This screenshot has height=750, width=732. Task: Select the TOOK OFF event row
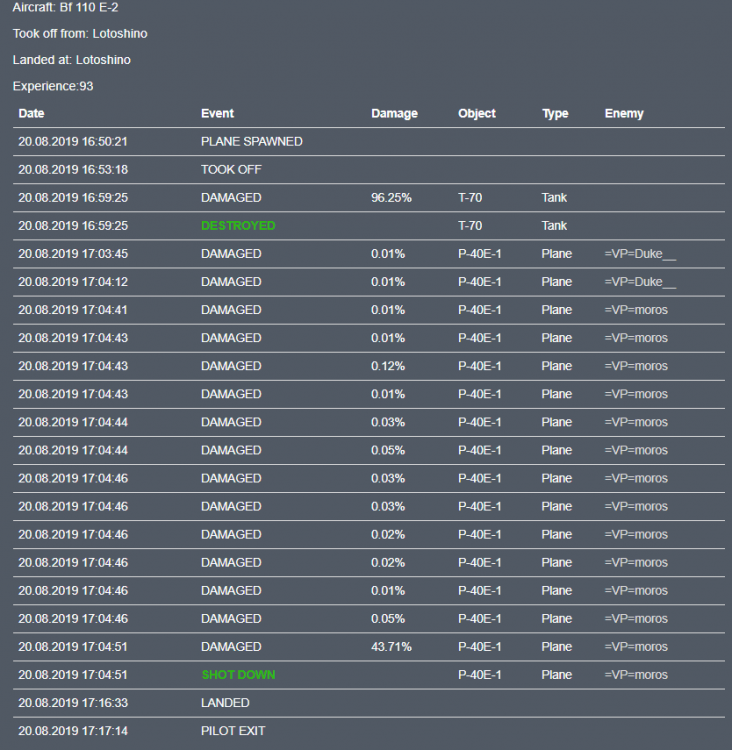pyautogui.click(x=231, y=170)
